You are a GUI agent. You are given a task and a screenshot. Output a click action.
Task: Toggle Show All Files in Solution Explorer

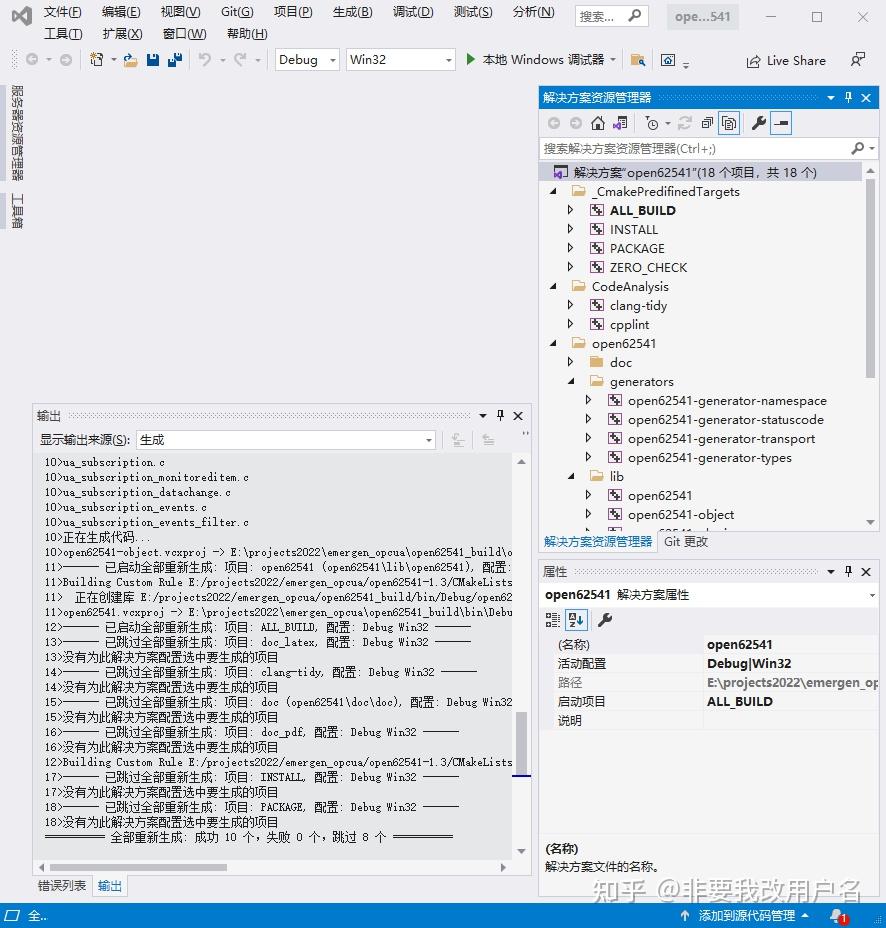point(728,122)
